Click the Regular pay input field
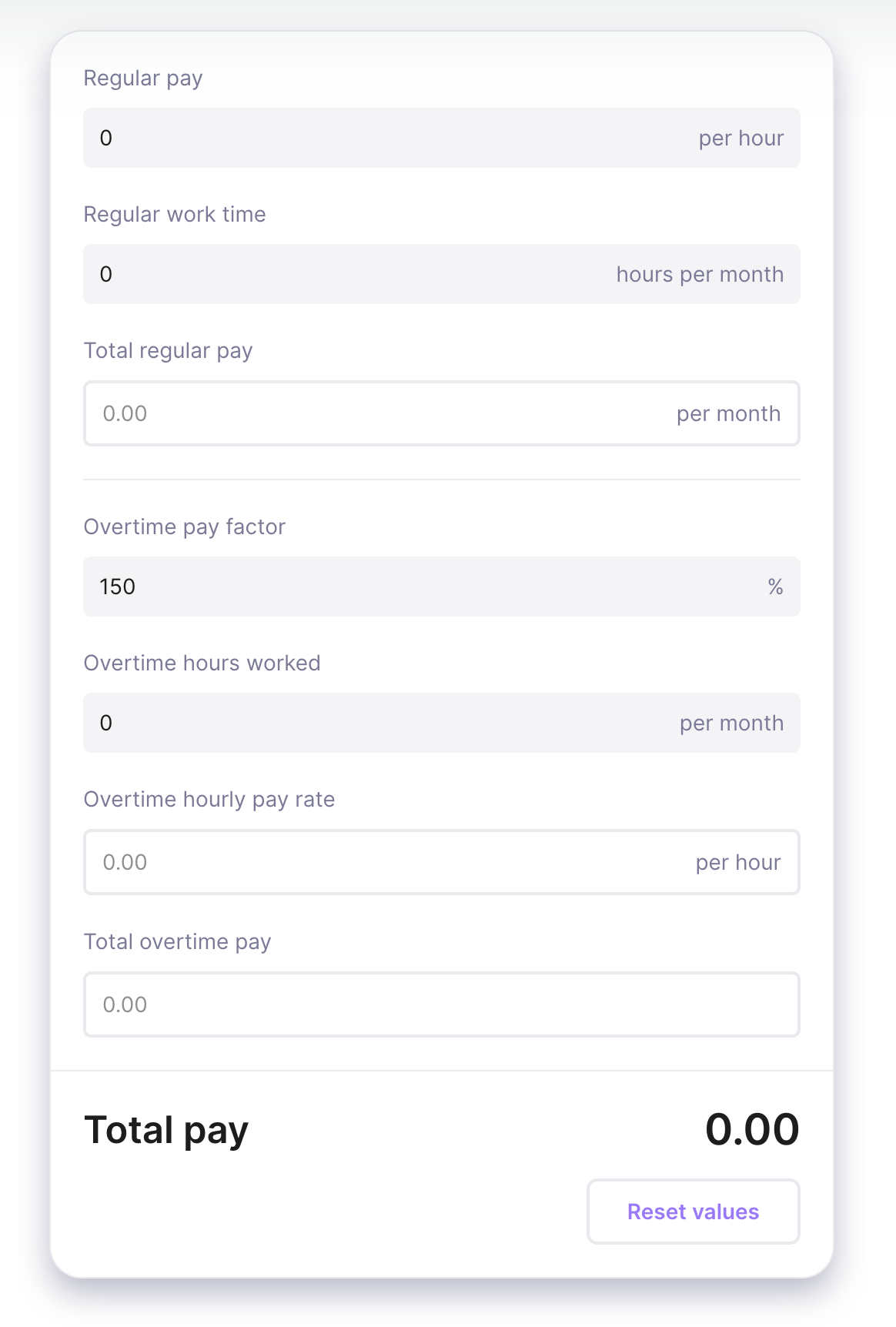Screen dimensions: 896x1327 point(441,138)
